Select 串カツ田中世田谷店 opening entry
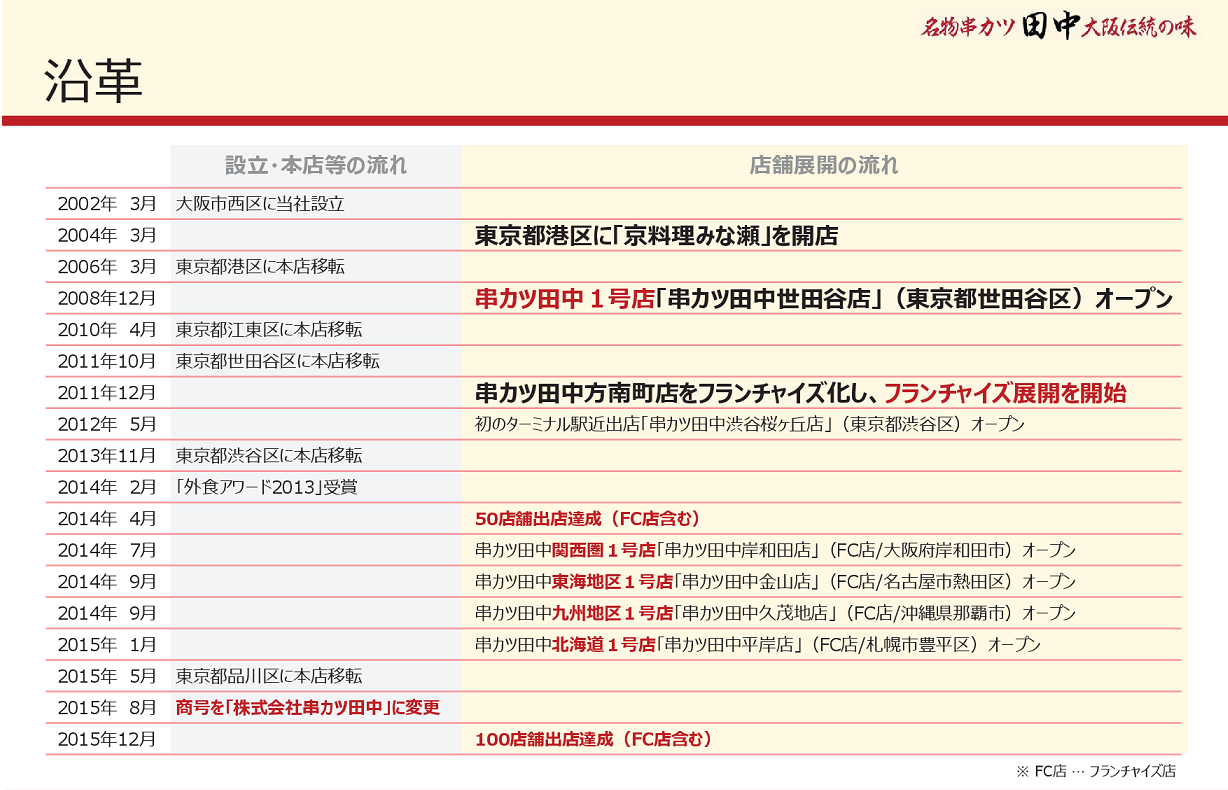The image size is (1228, 790). pyautogui.click(x=823, y=299)
